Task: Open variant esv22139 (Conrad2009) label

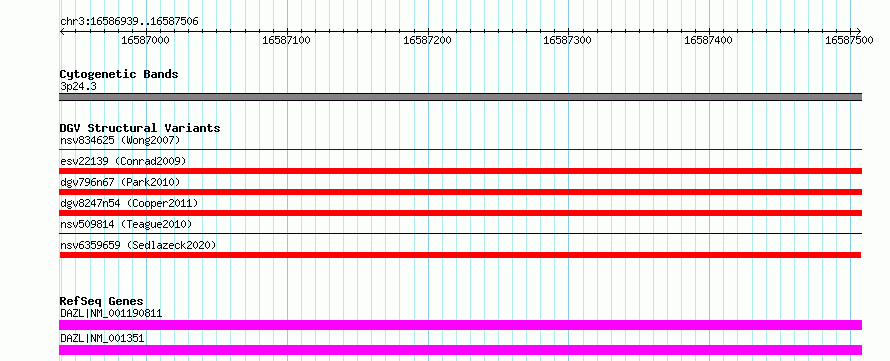Action: (123, 161)
